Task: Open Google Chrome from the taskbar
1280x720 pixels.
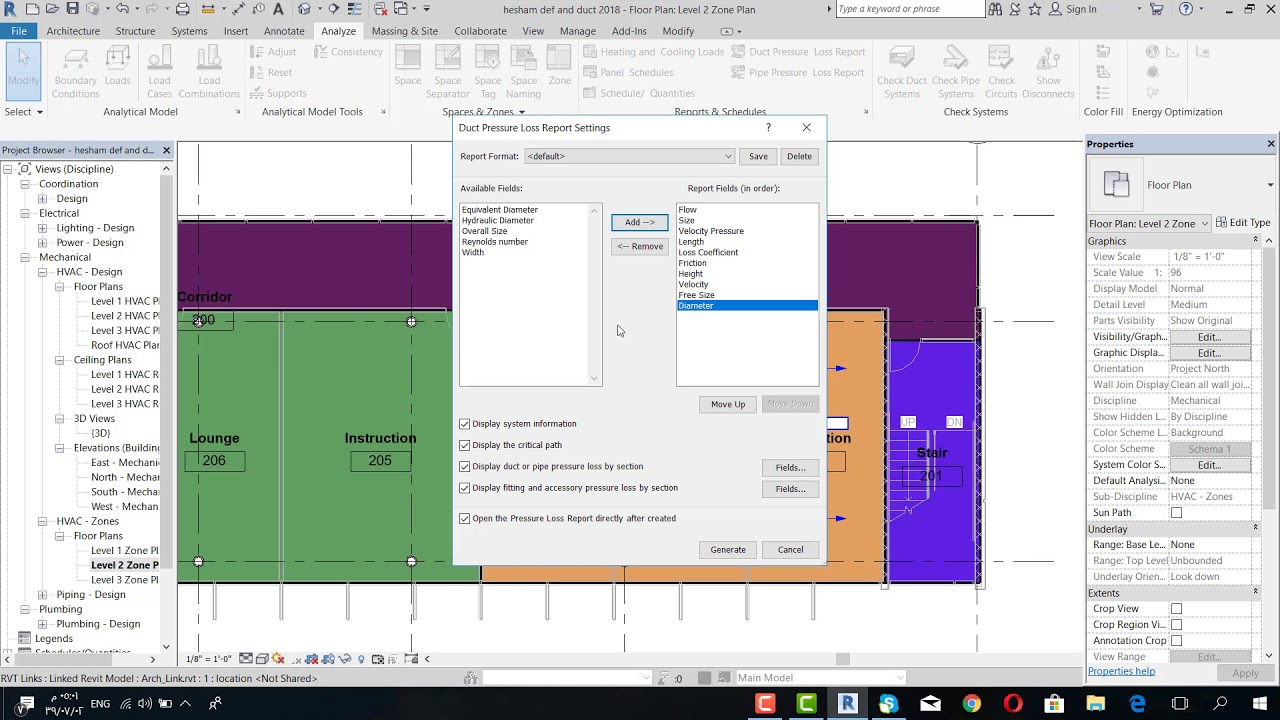Action: click(x=971, y=704)
